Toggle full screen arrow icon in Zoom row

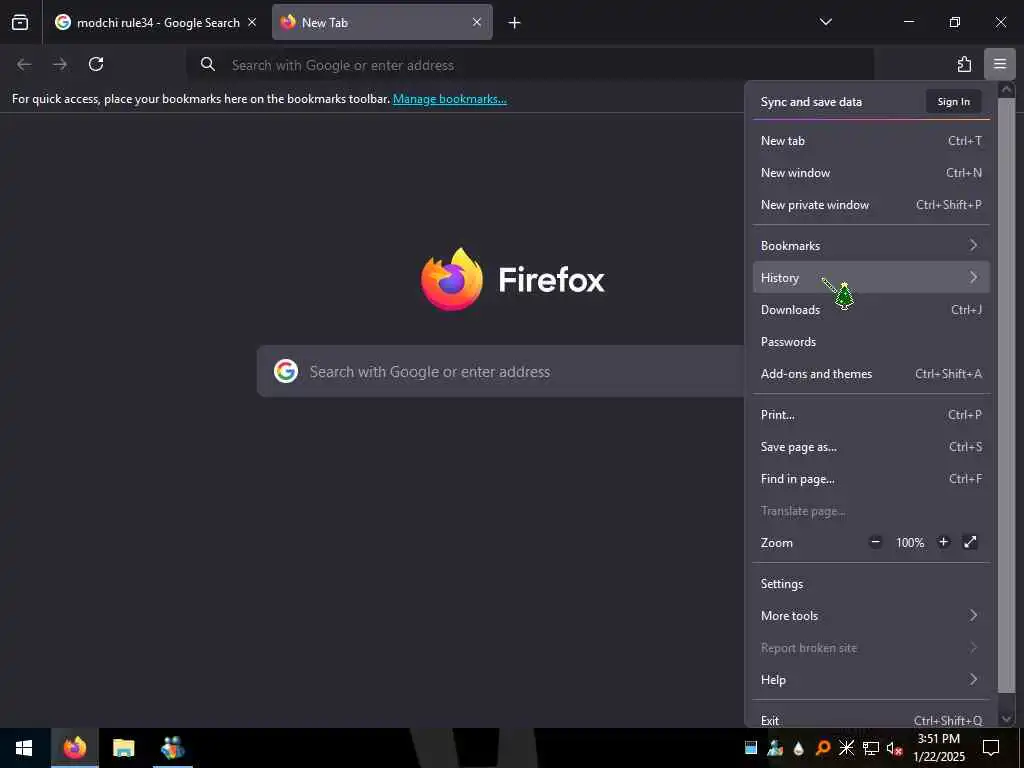point(970,542)
